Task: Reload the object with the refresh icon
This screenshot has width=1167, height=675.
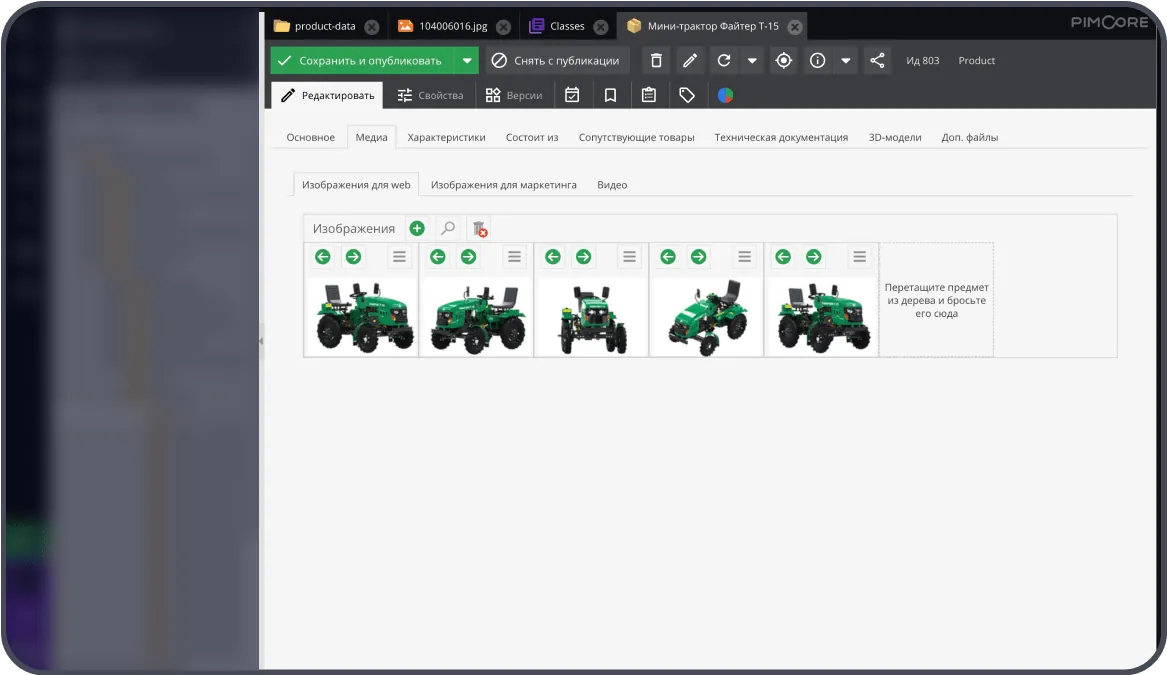Action: click(723, 61)
